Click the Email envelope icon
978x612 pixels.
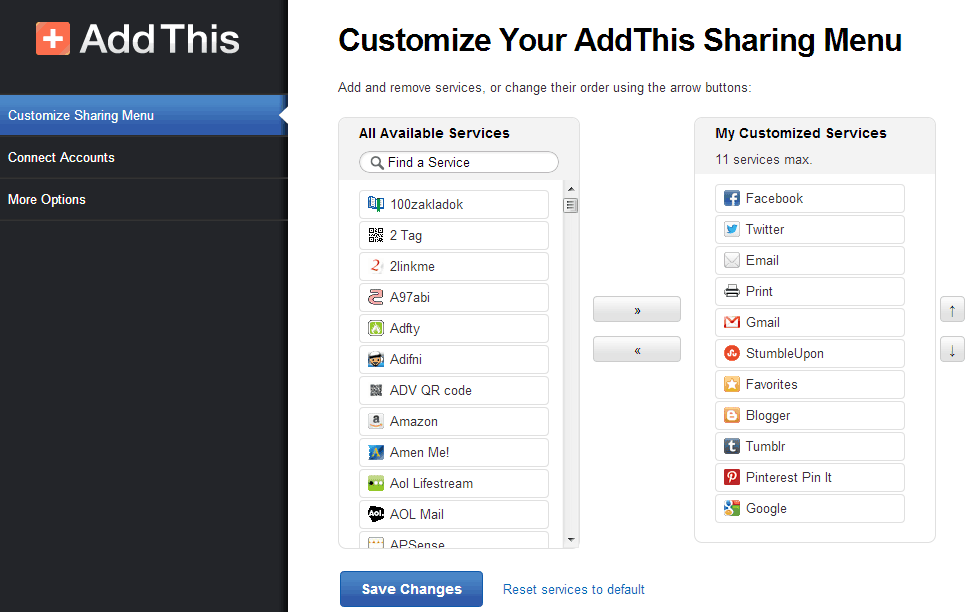[732, 260]
